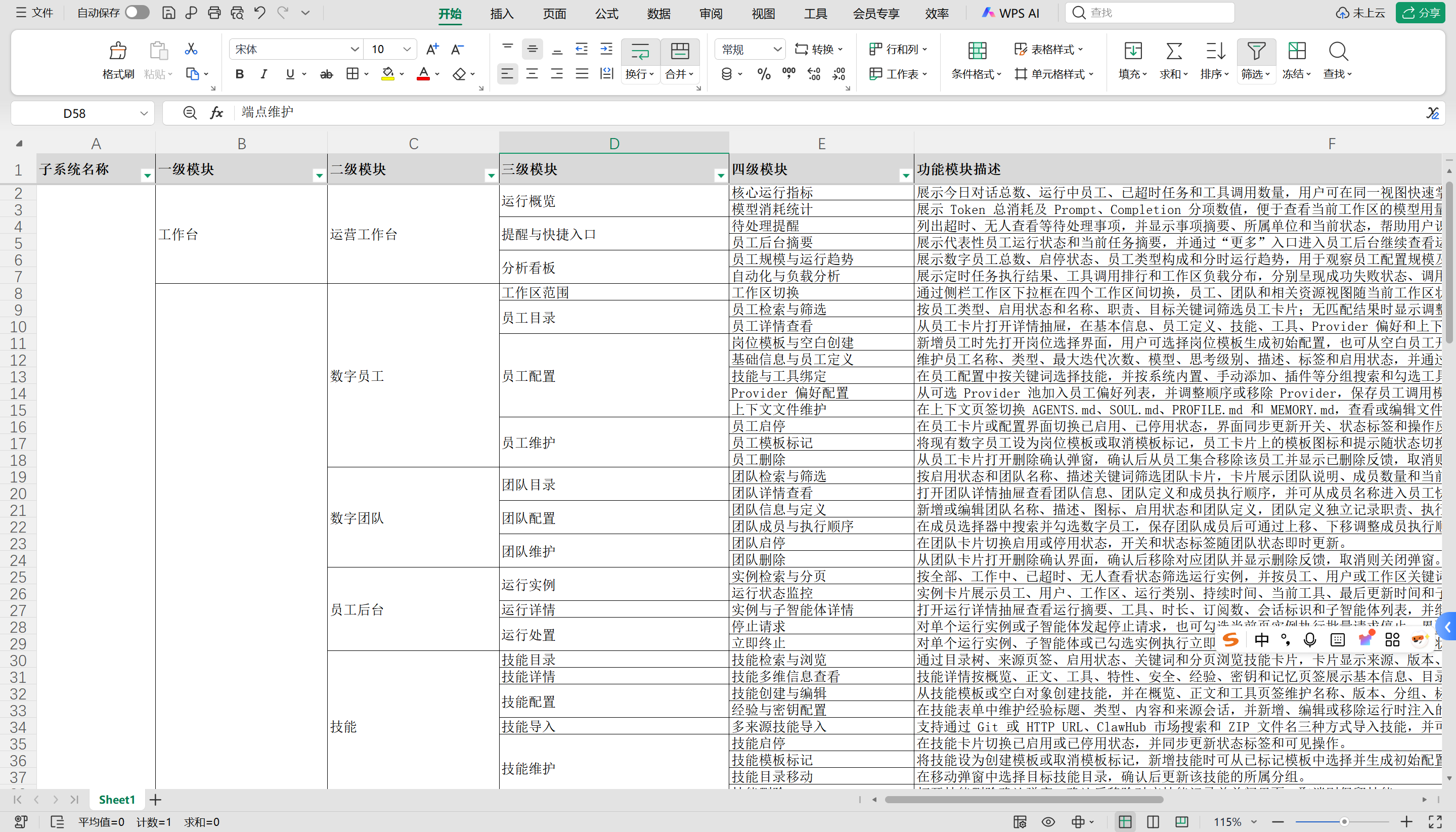The width and height of the screenshot is (1456, 832).
Task: Click the Undo arrow icon
Action: (x=260, y=13)
